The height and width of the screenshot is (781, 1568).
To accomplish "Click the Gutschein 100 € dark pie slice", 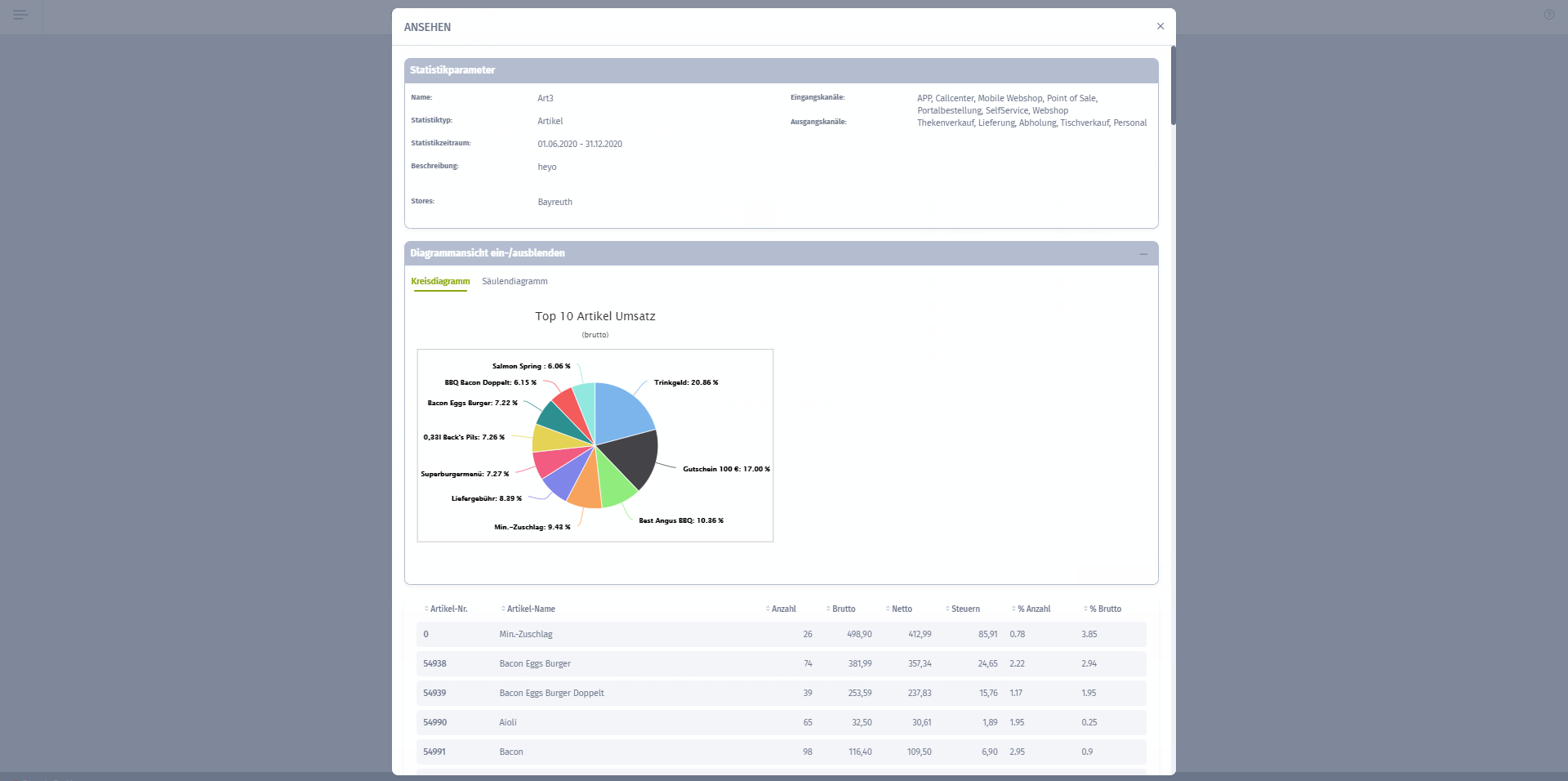I will pos(630,456).
